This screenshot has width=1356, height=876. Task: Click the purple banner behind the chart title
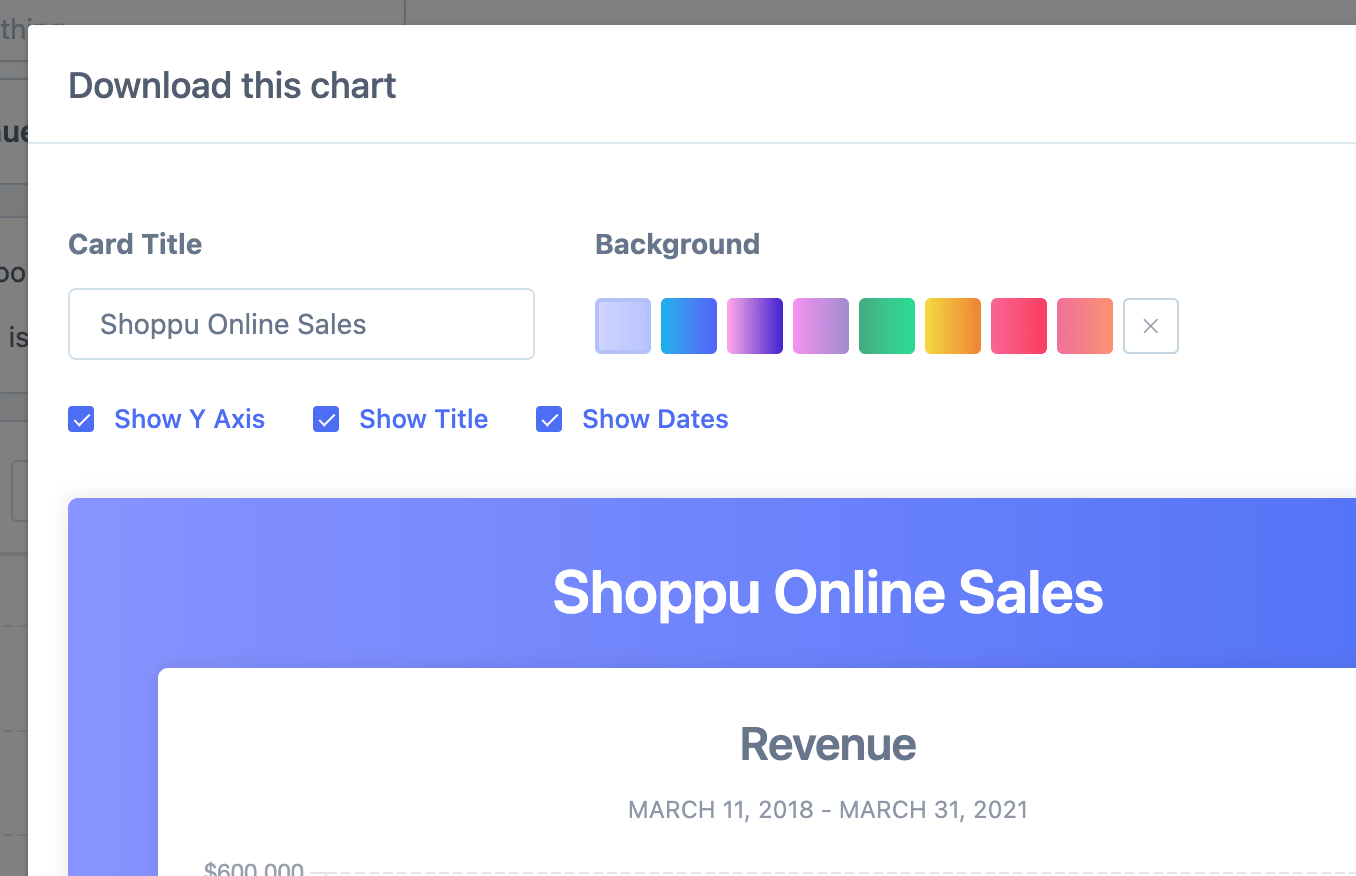827,592
